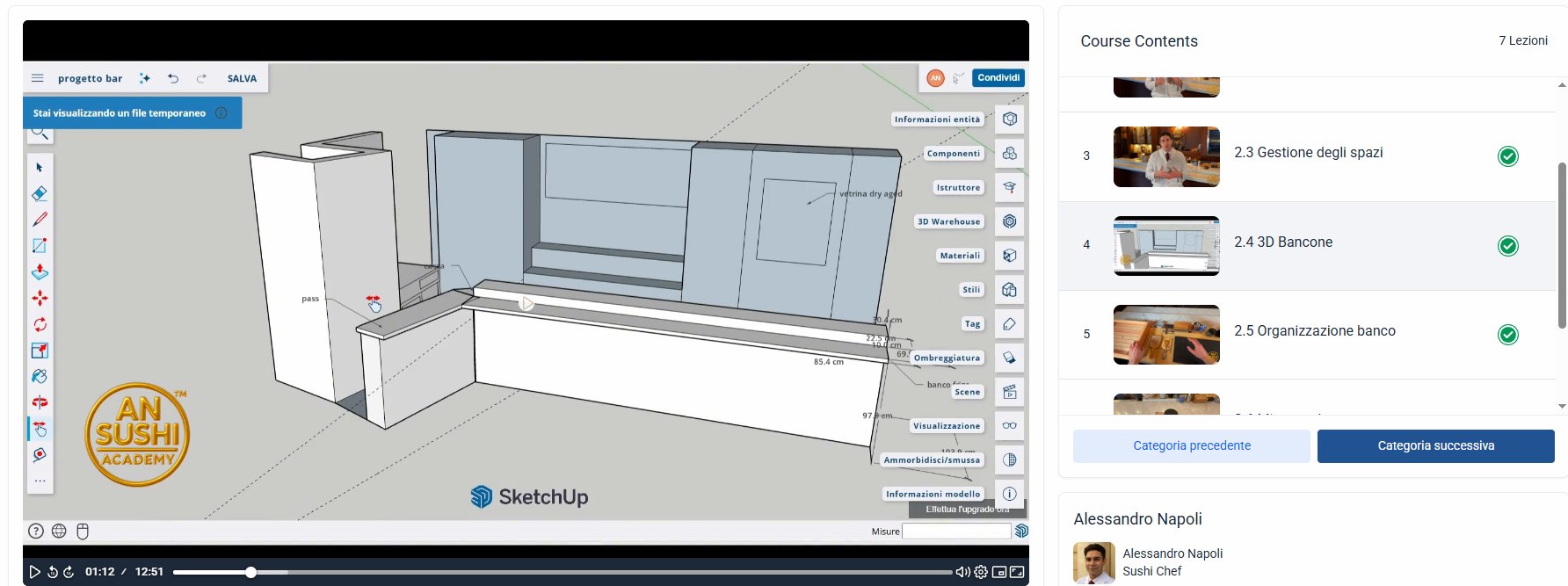Skip forward a few seconds
The image size is (1568, 586).
point(69,572)
